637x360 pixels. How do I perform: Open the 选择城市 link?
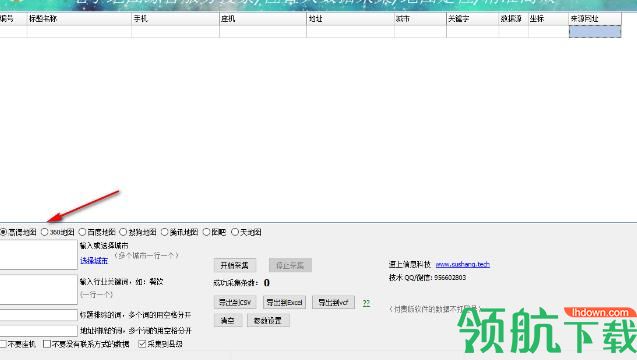point(94,260)
